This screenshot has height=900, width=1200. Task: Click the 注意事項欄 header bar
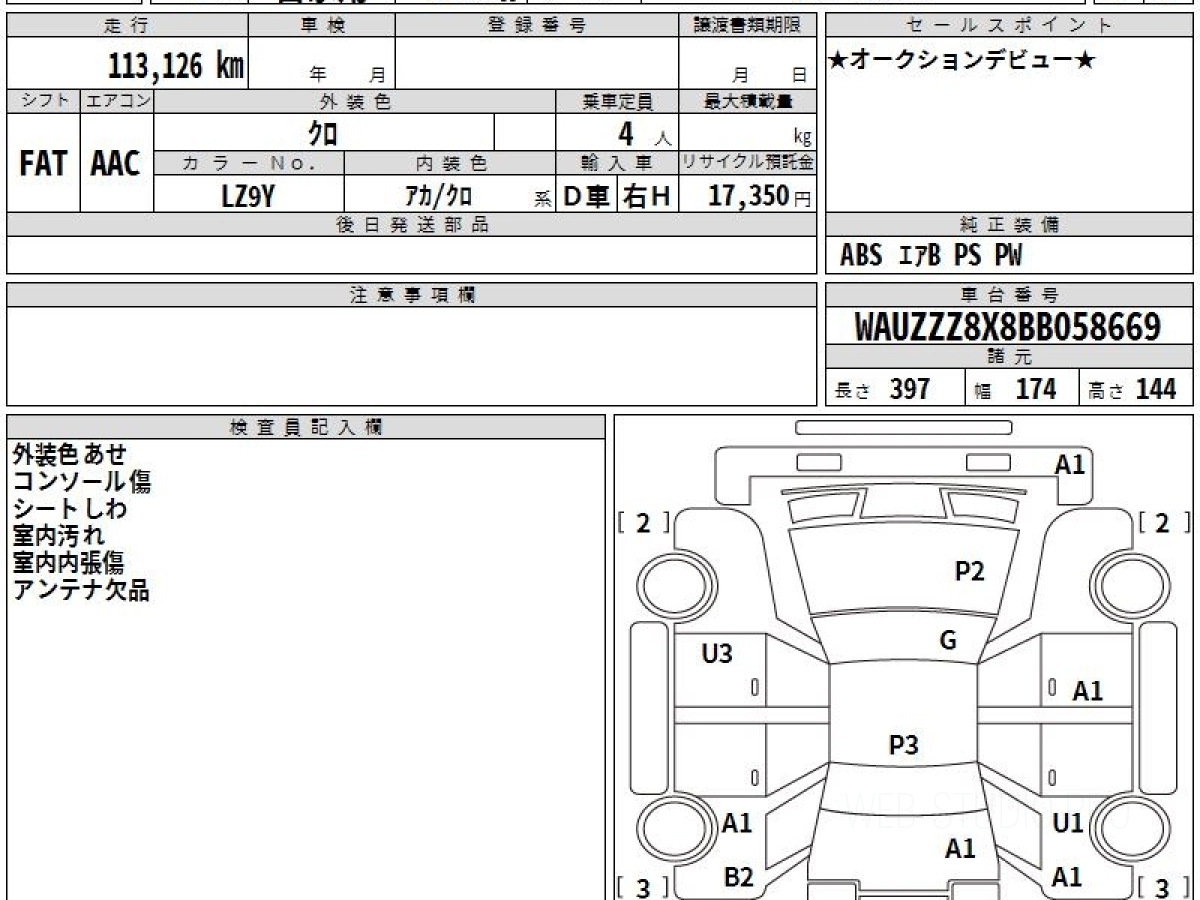click(x=412, y=295)
